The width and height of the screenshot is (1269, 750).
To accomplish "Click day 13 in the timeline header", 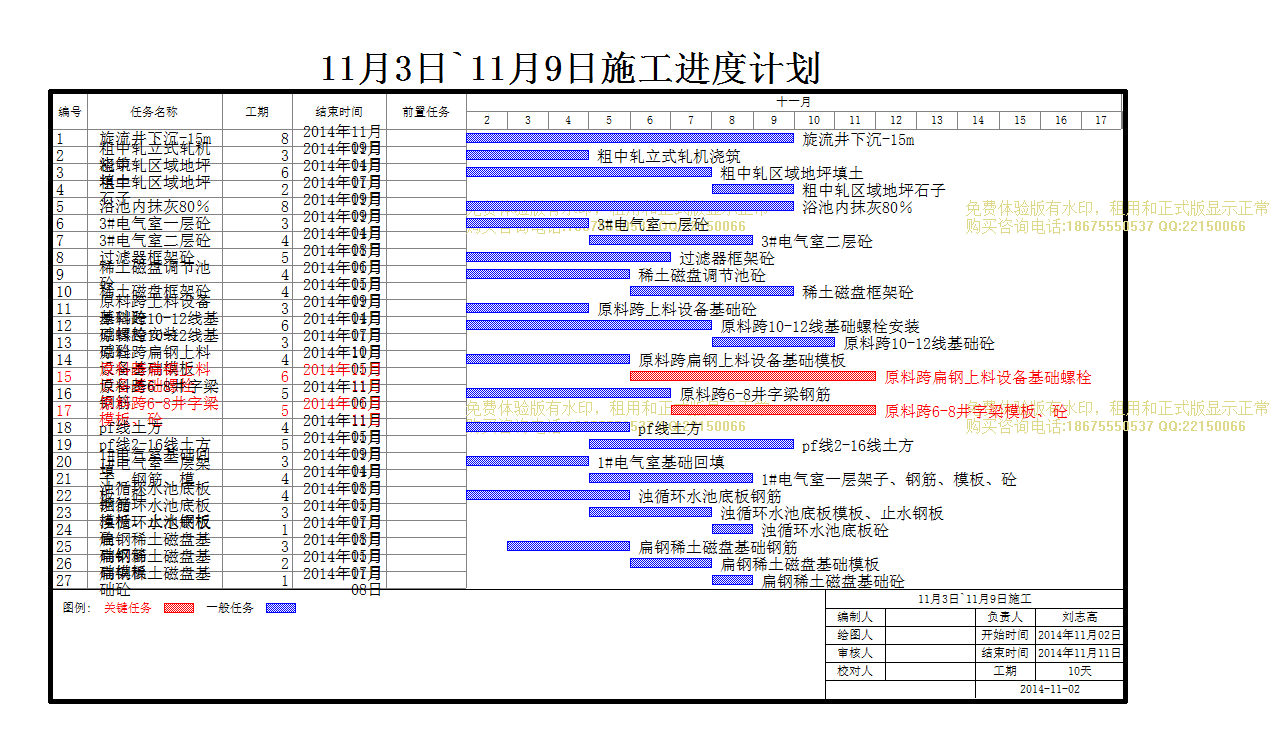I will click(937, 120).
